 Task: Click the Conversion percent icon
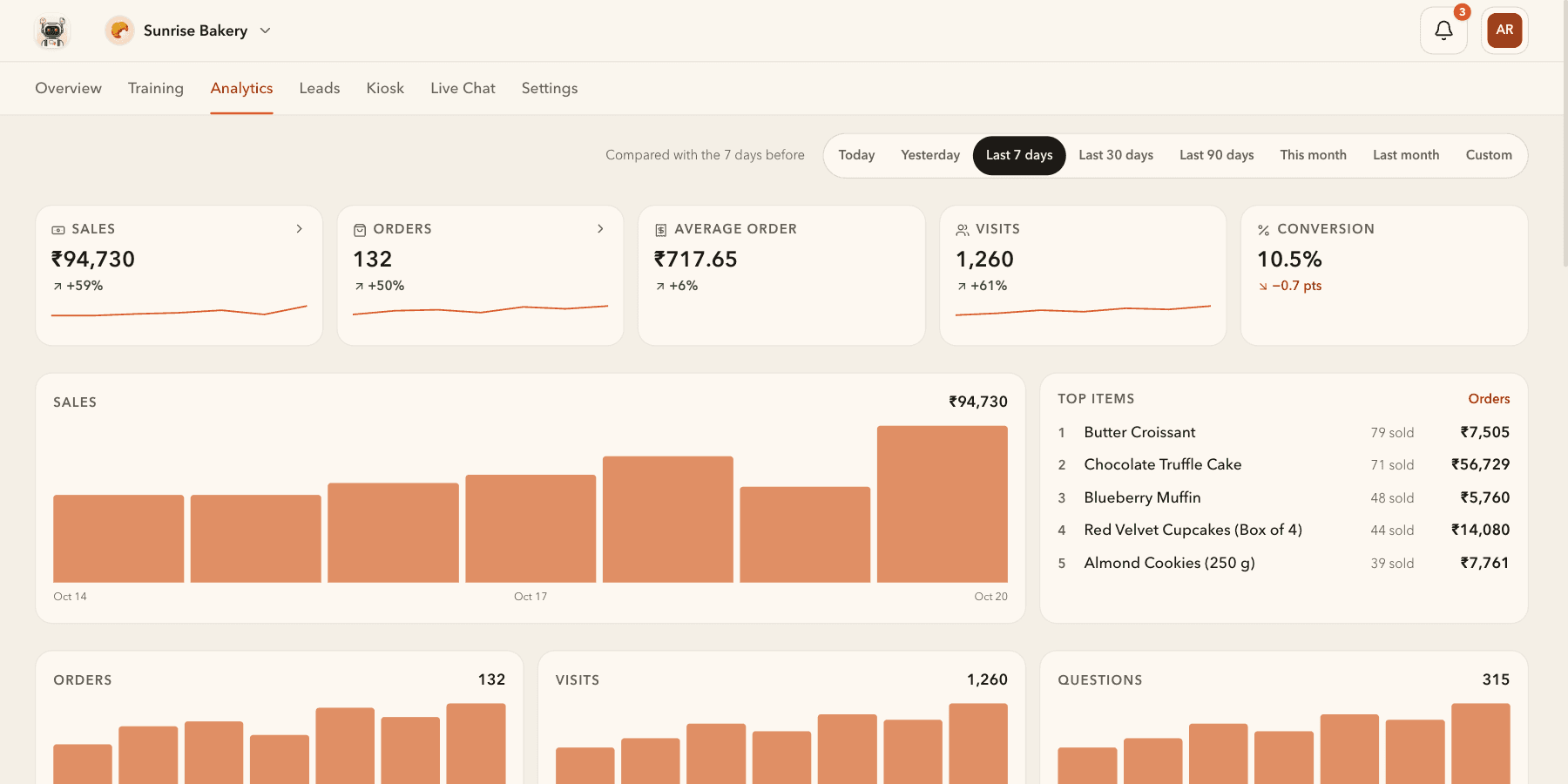pos(1264,230)
